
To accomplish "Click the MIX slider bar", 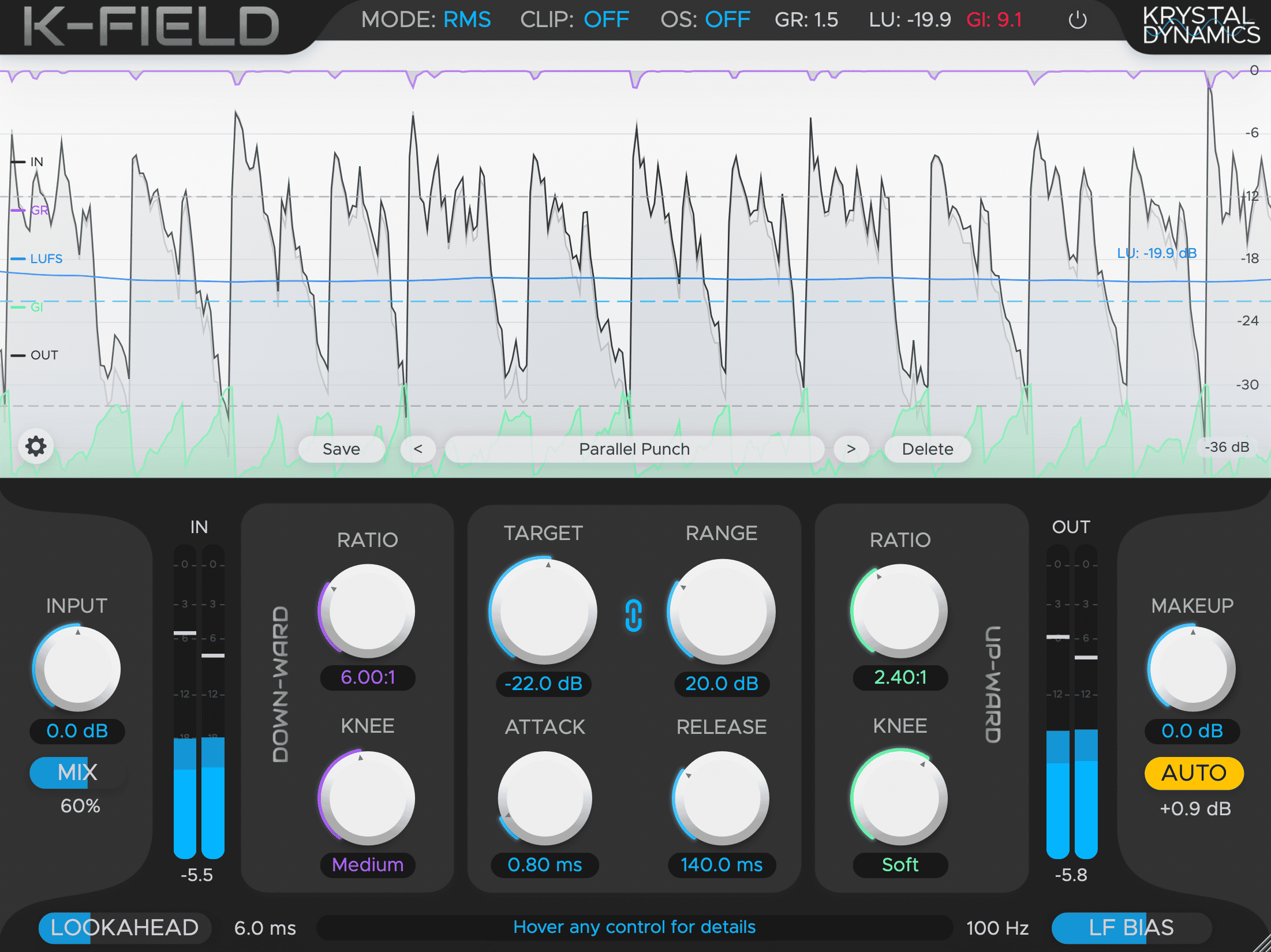I will [77, 773].
